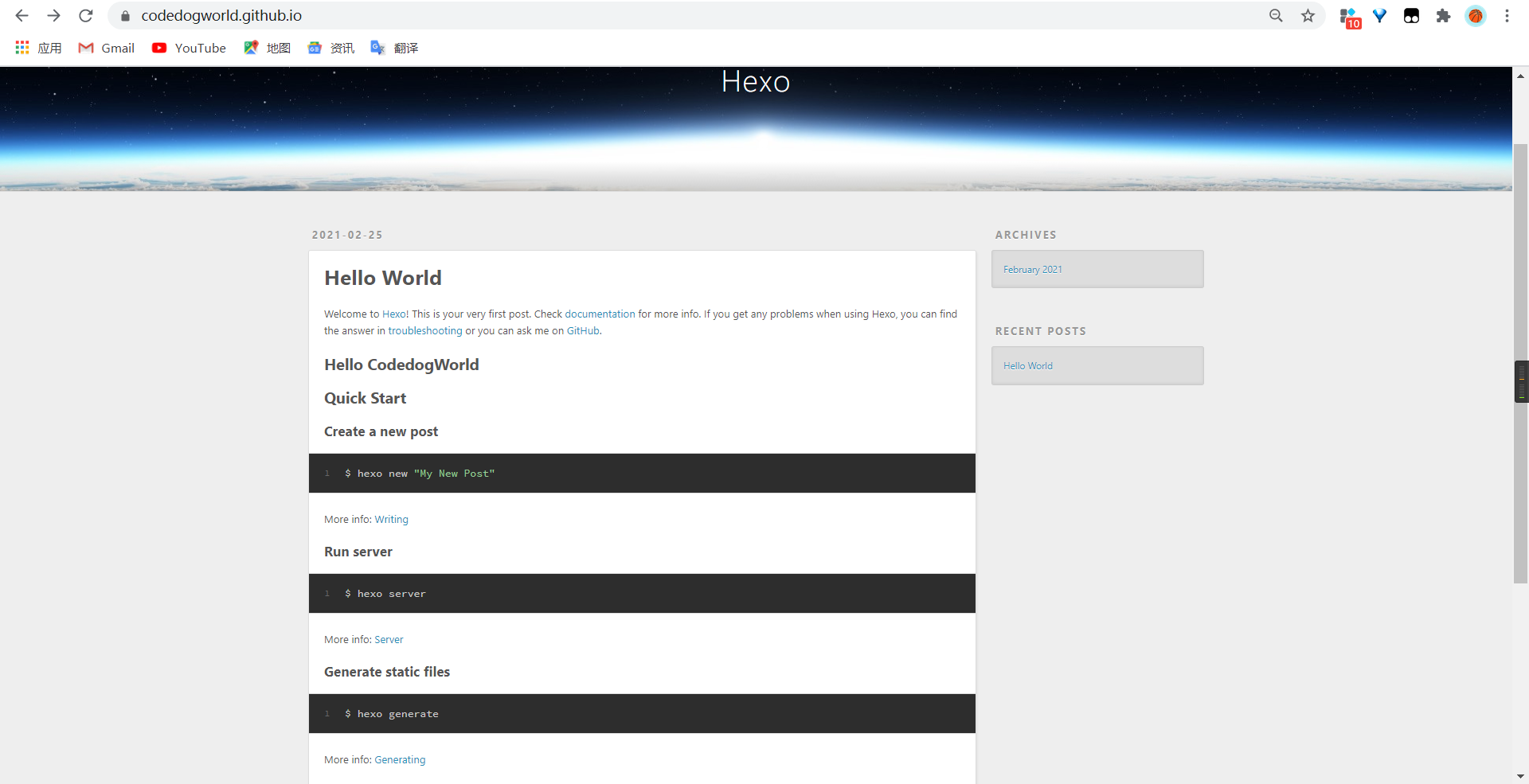This screenshot has width=1529, height=784.
Task: Open the Extensions puzzle piece menu
Action: pos(1443,16)
